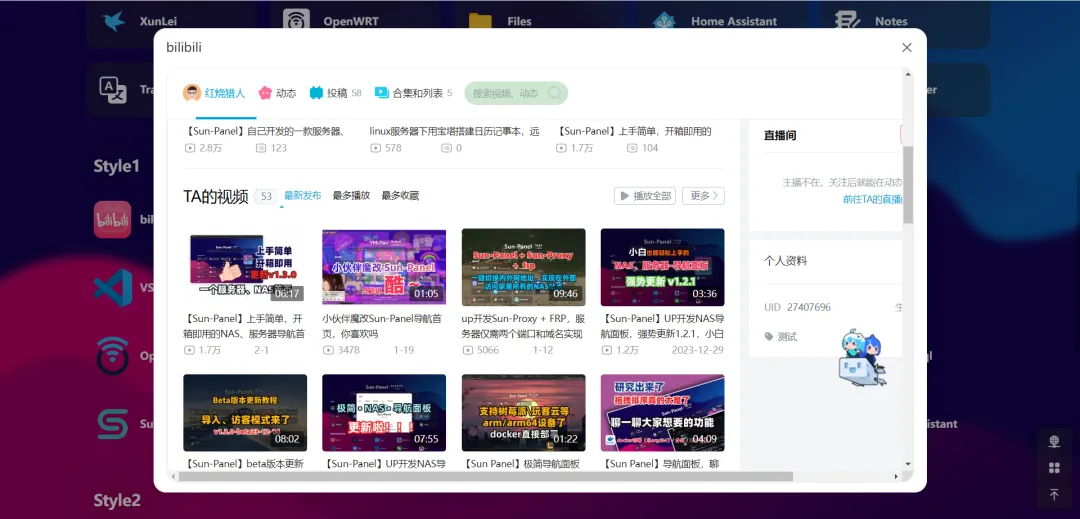This screenshot has width=1080, height=519.
Task: Click the bilibili icon under Style1
Action: 112,220
